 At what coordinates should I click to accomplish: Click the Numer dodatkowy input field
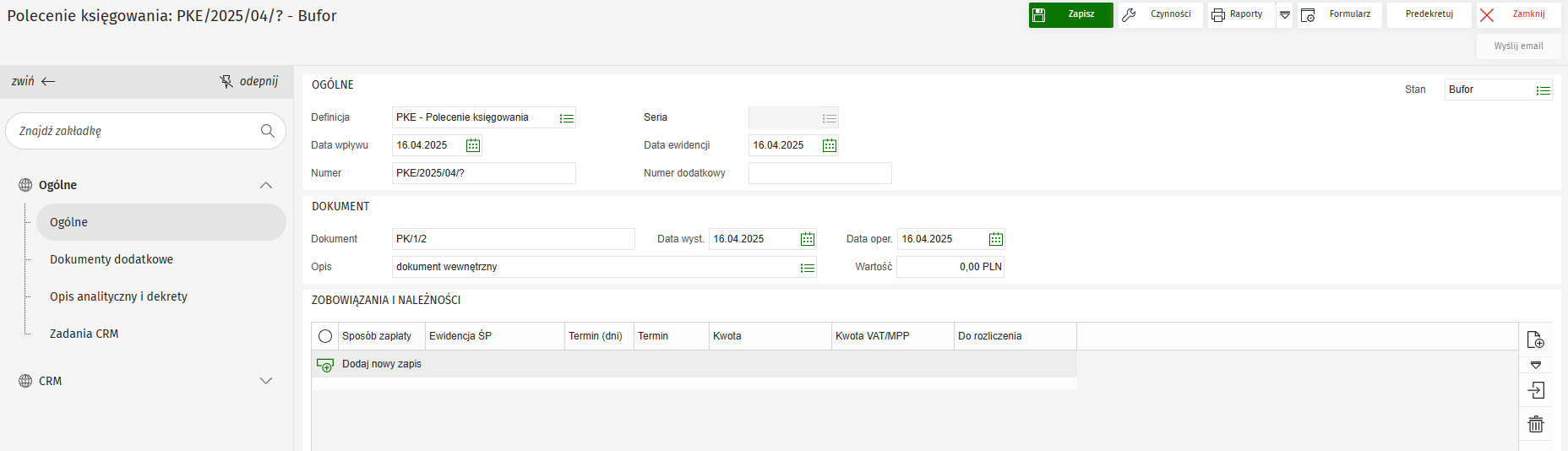[x=819, y=173]
